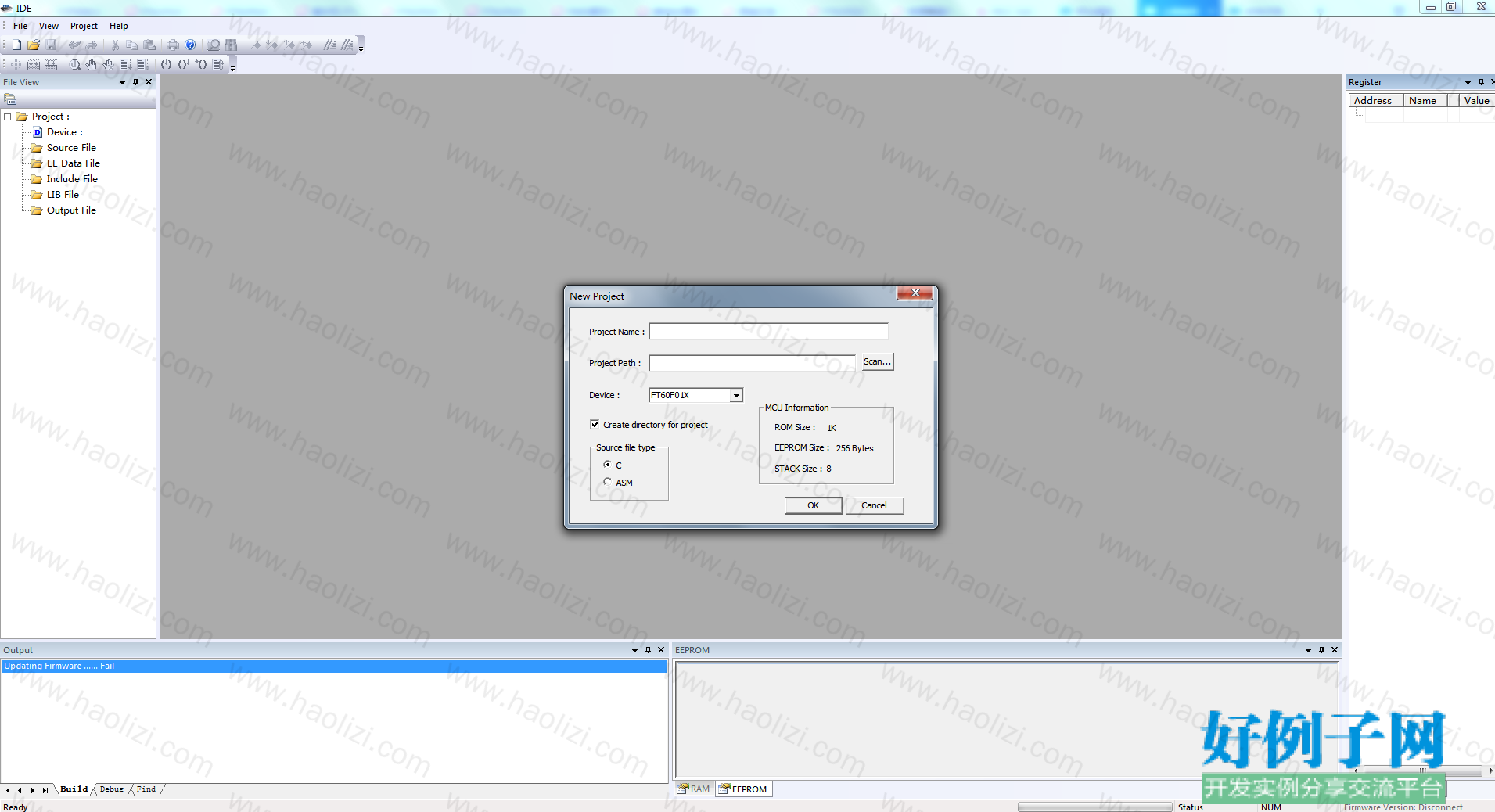This screenshot has width=1495, height=812.
Task: Pin the Output panel
Action: pos(648,650)
